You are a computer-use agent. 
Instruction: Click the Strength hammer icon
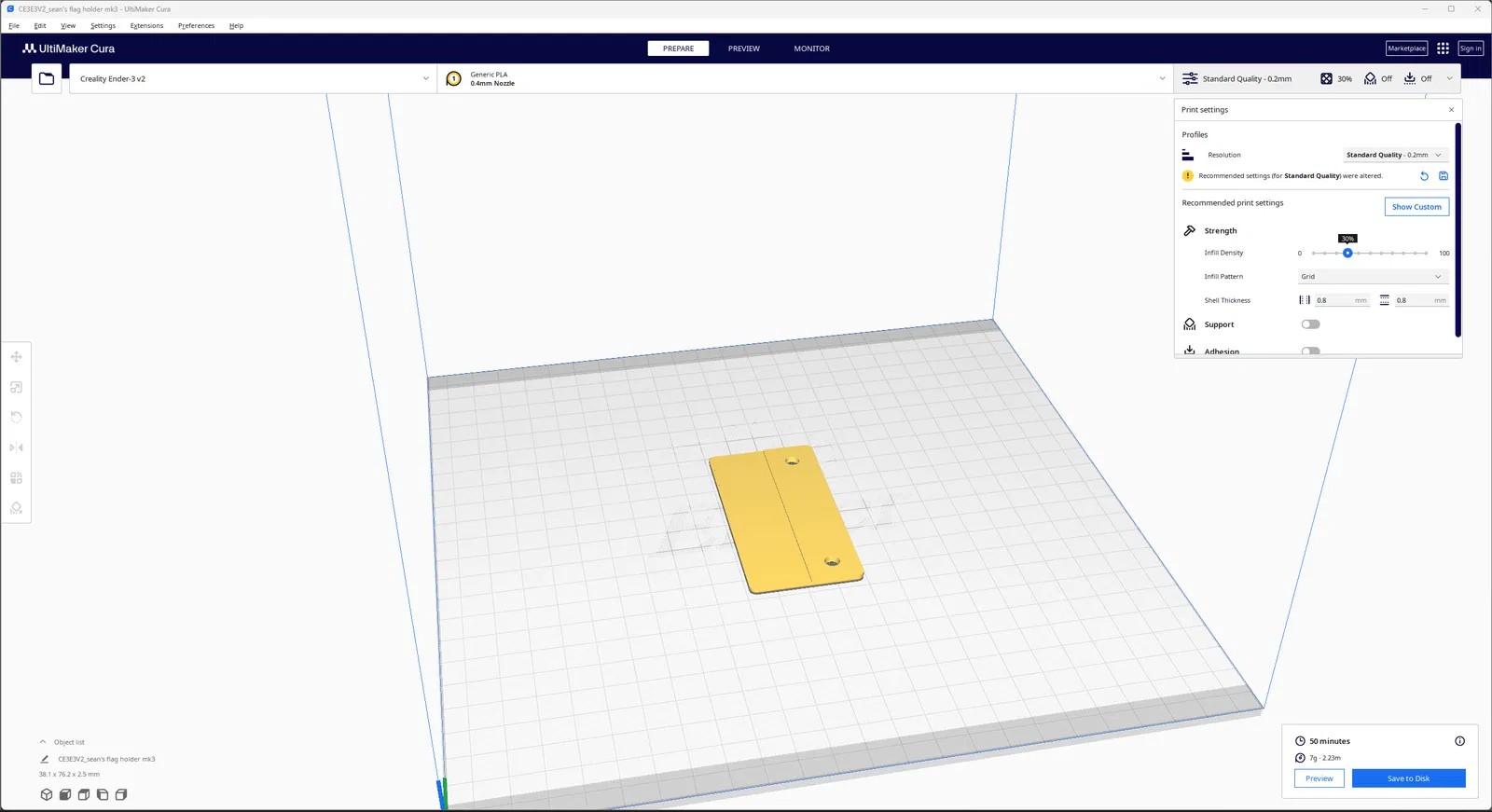(1189, 230)
